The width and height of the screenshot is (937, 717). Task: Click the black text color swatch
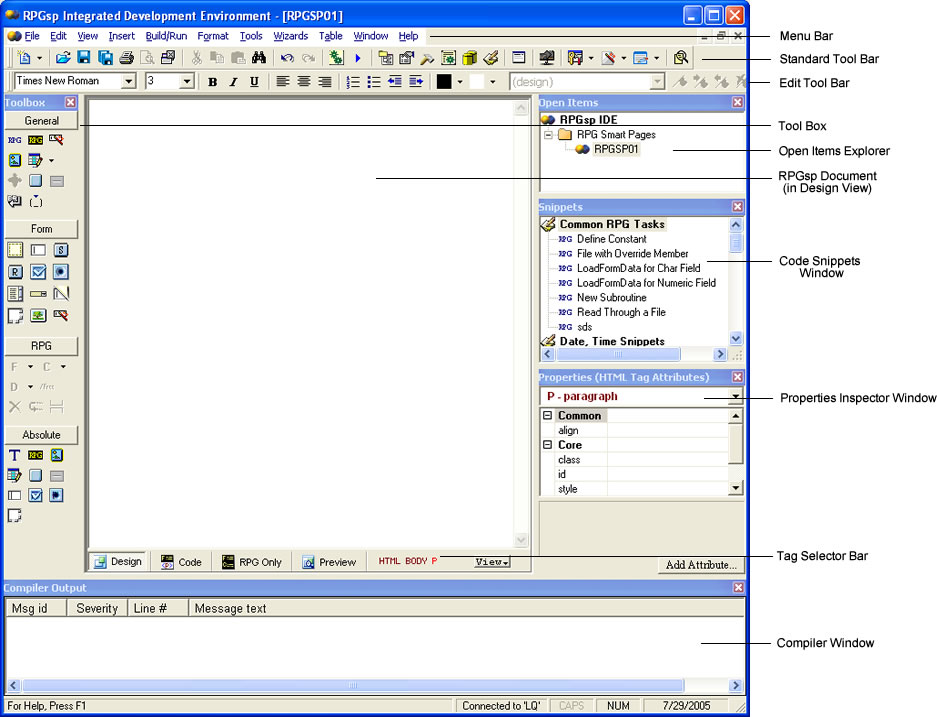(444, 82)
